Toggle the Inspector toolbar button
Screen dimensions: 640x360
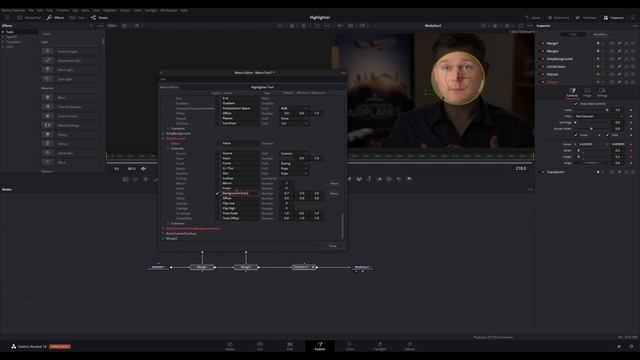[x=613, y=18]
